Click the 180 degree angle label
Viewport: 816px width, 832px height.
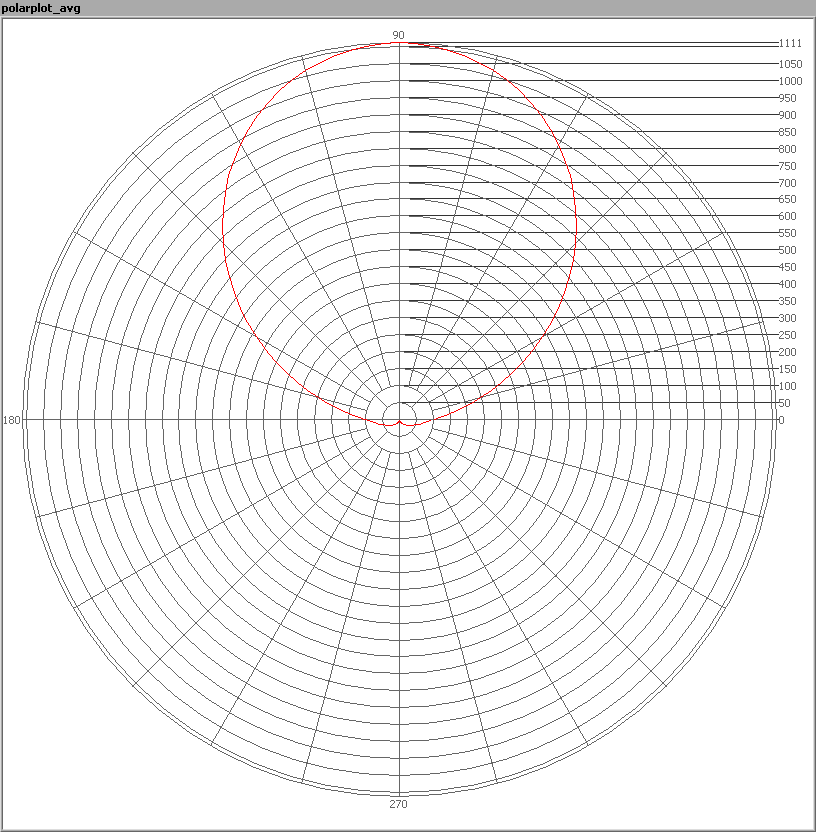click(12, 420)
